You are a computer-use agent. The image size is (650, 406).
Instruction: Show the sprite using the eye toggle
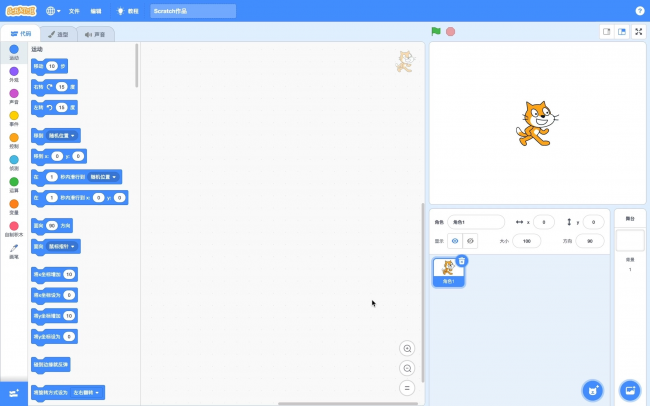tap(454, 241)
